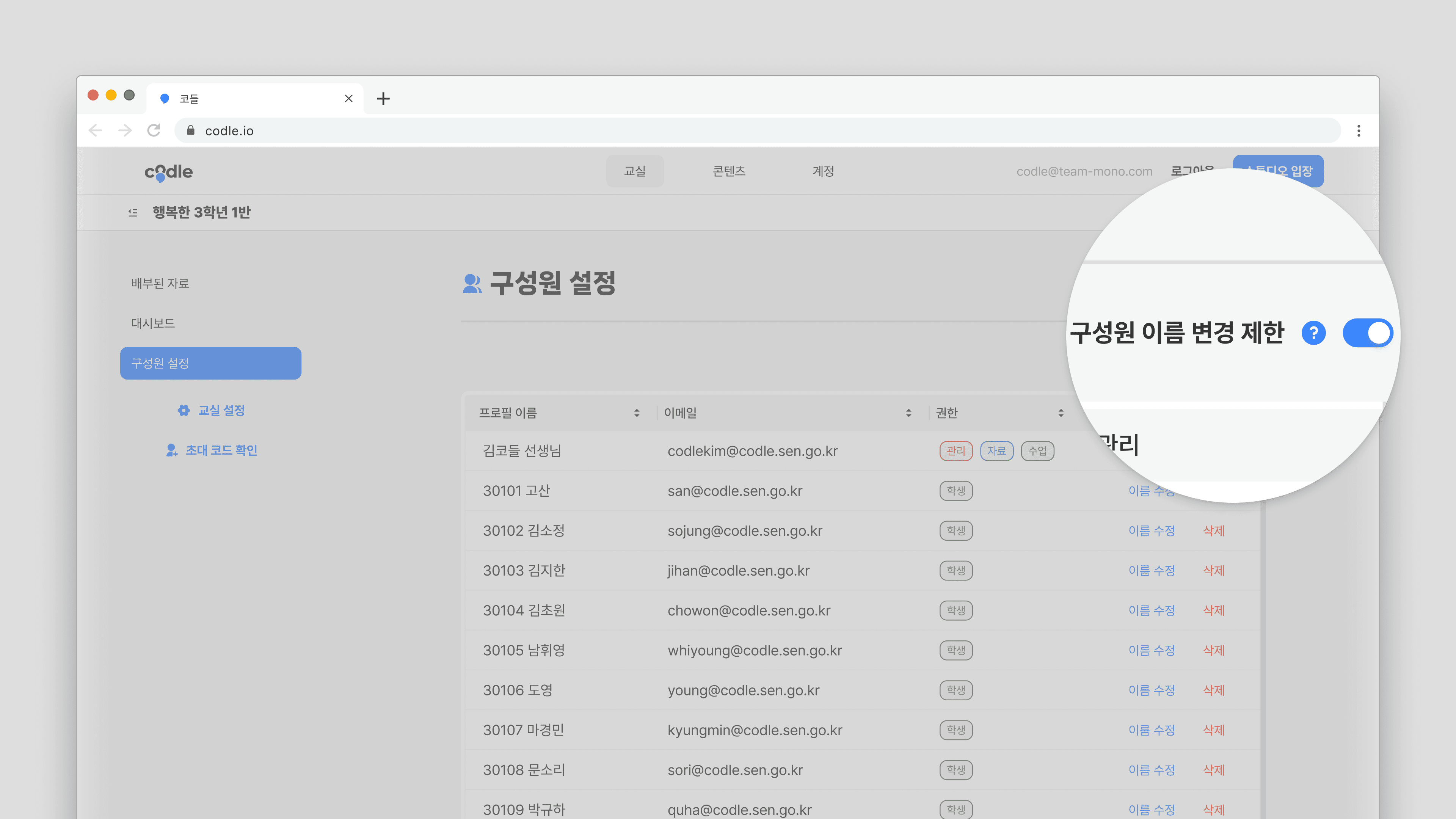This screenshot has width=1456, height=819.
Task: Open the help icon beside 구성원 이름 변경 제한
Action: (1313, 333)
